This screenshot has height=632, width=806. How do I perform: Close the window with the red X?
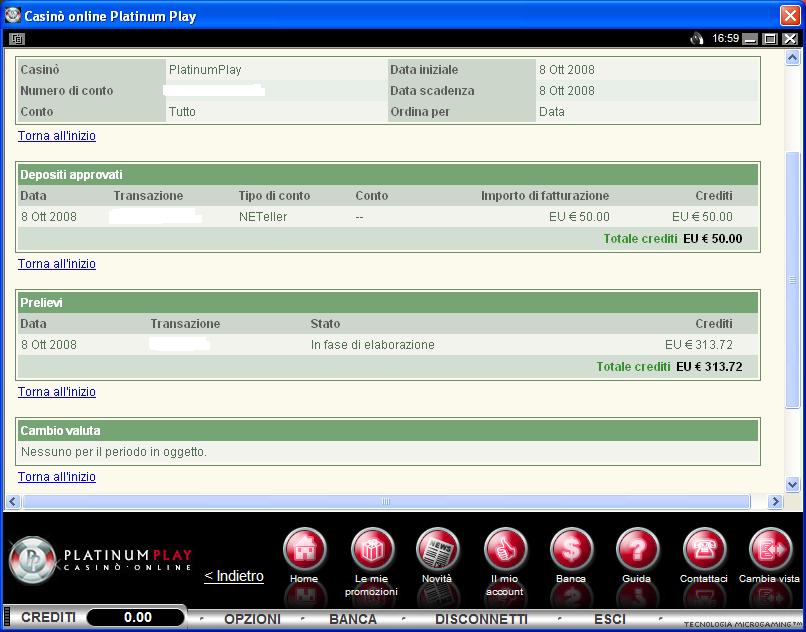pos(790,15)
